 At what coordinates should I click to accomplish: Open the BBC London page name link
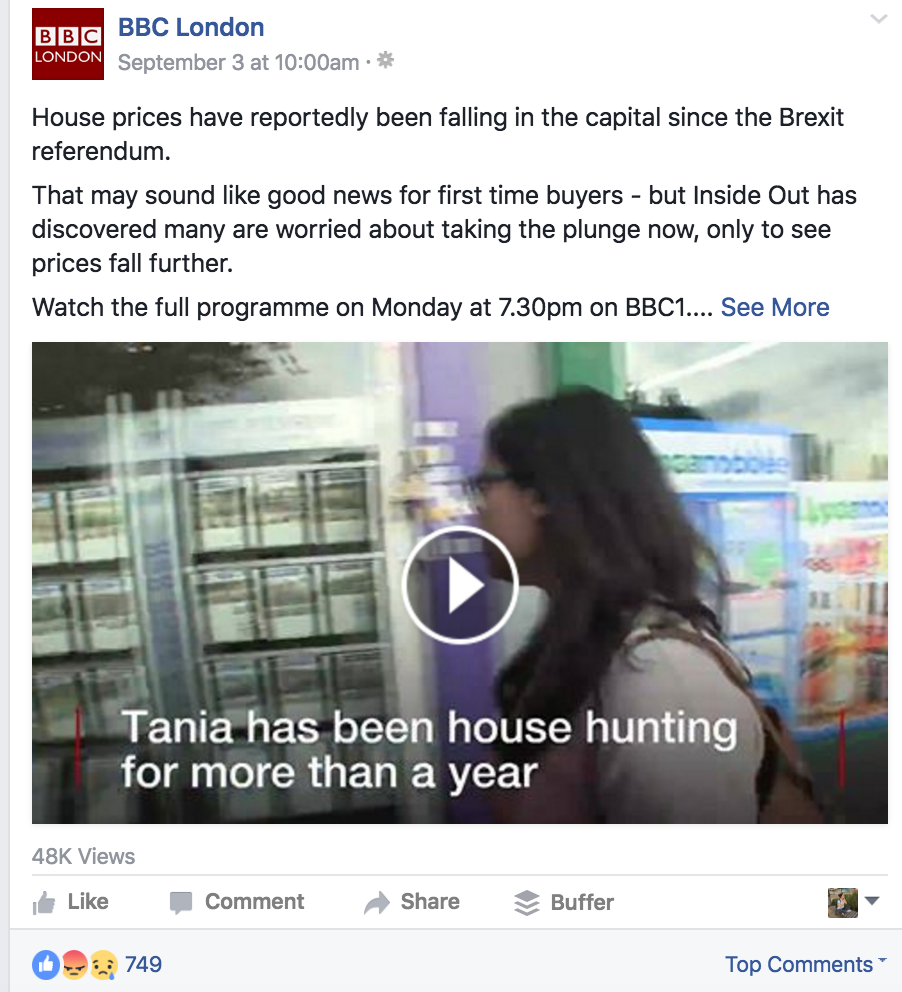(x=191, y=27)
